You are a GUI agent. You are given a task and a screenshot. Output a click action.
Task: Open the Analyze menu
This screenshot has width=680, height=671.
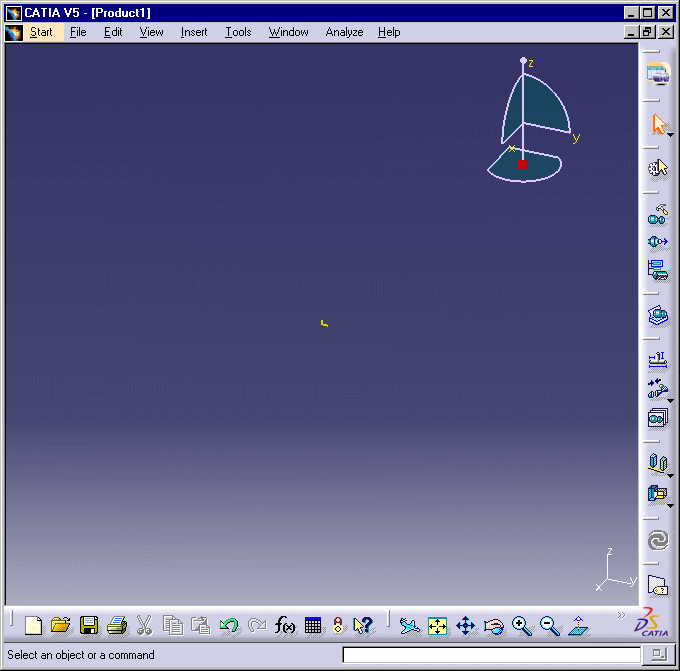pyautogui.click(x=344, y=32)
